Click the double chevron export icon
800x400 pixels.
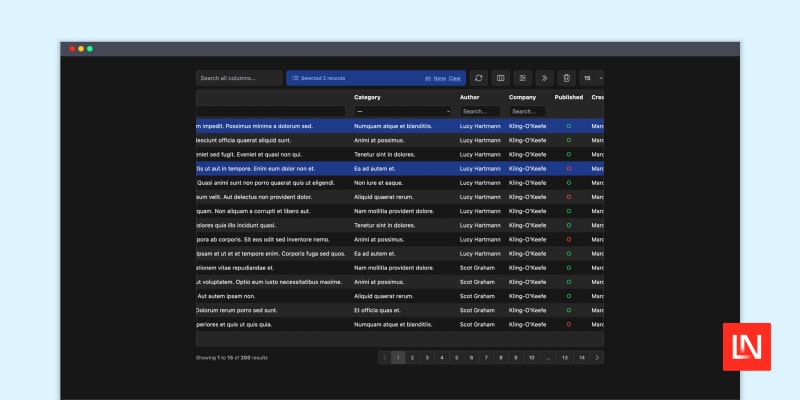click(x=544, y=78)
